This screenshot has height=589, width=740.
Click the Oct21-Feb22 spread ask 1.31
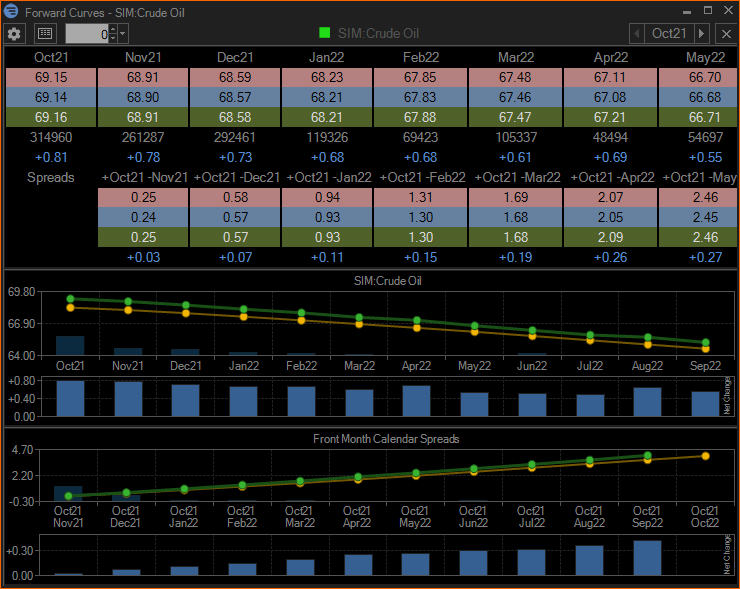coord(420,198)
